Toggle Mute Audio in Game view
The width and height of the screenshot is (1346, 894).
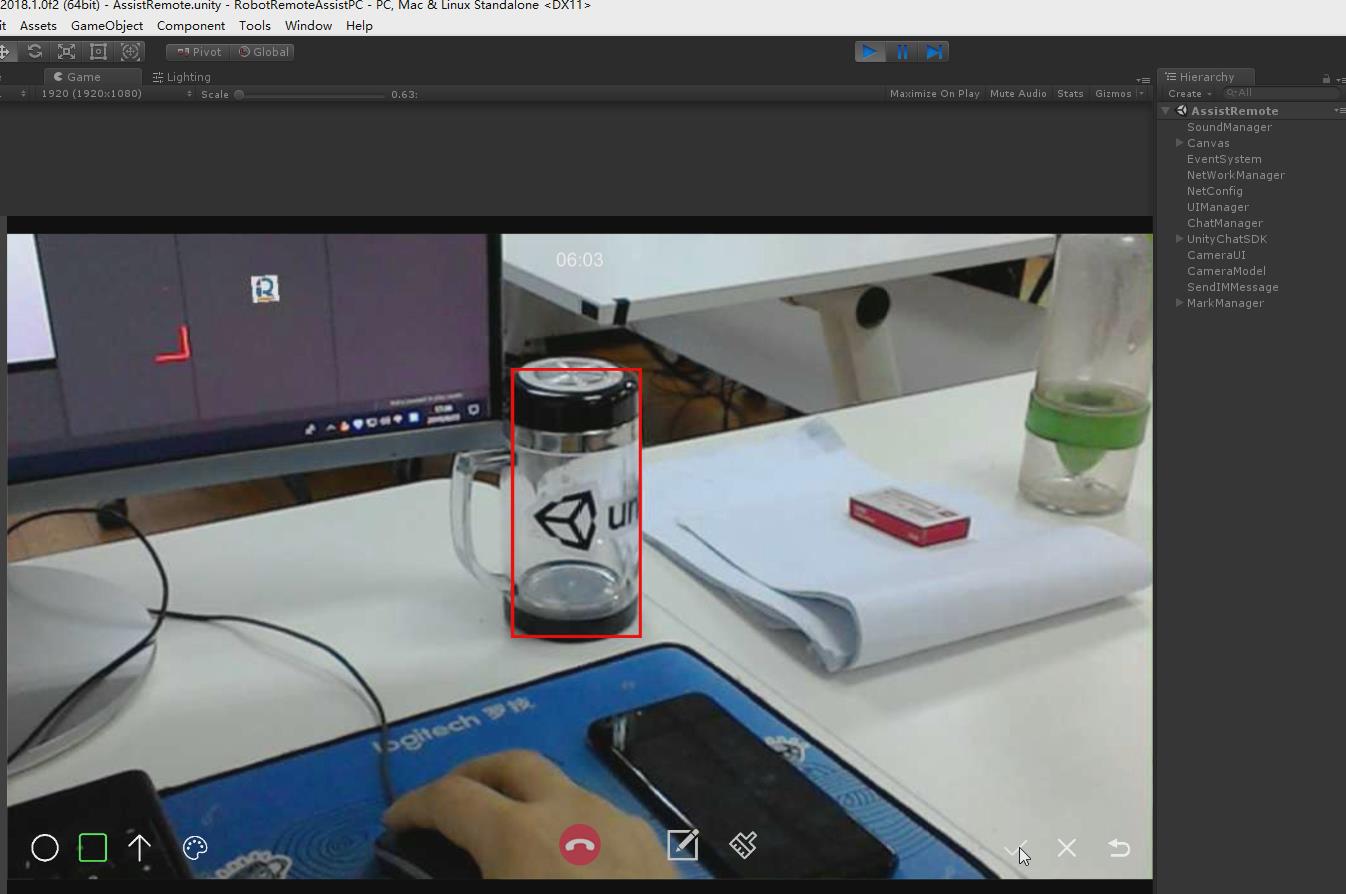[x=1018, y=93]
